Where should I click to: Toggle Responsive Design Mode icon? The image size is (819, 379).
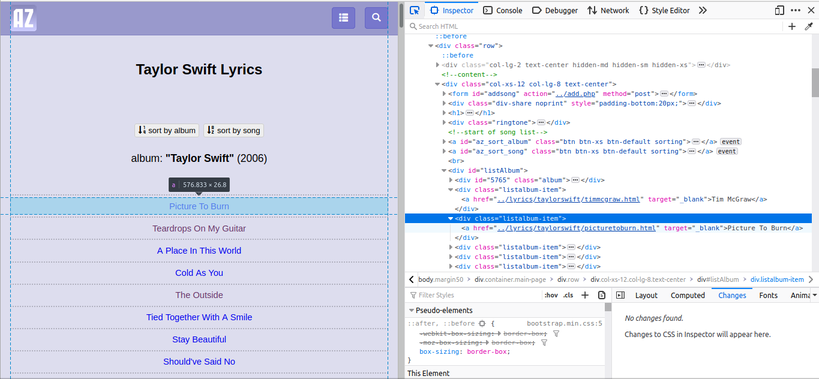click(x=779, y=10)
